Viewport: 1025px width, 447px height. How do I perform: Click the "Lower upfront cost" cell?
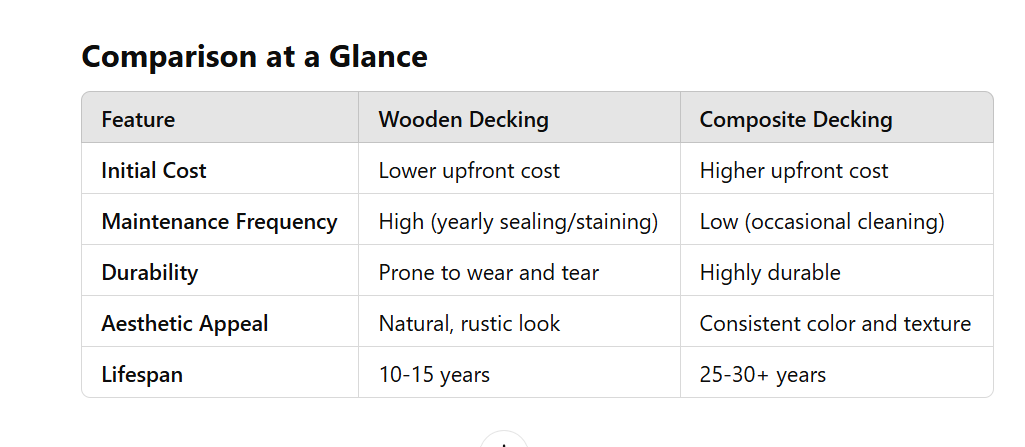[x=469, y=171]
